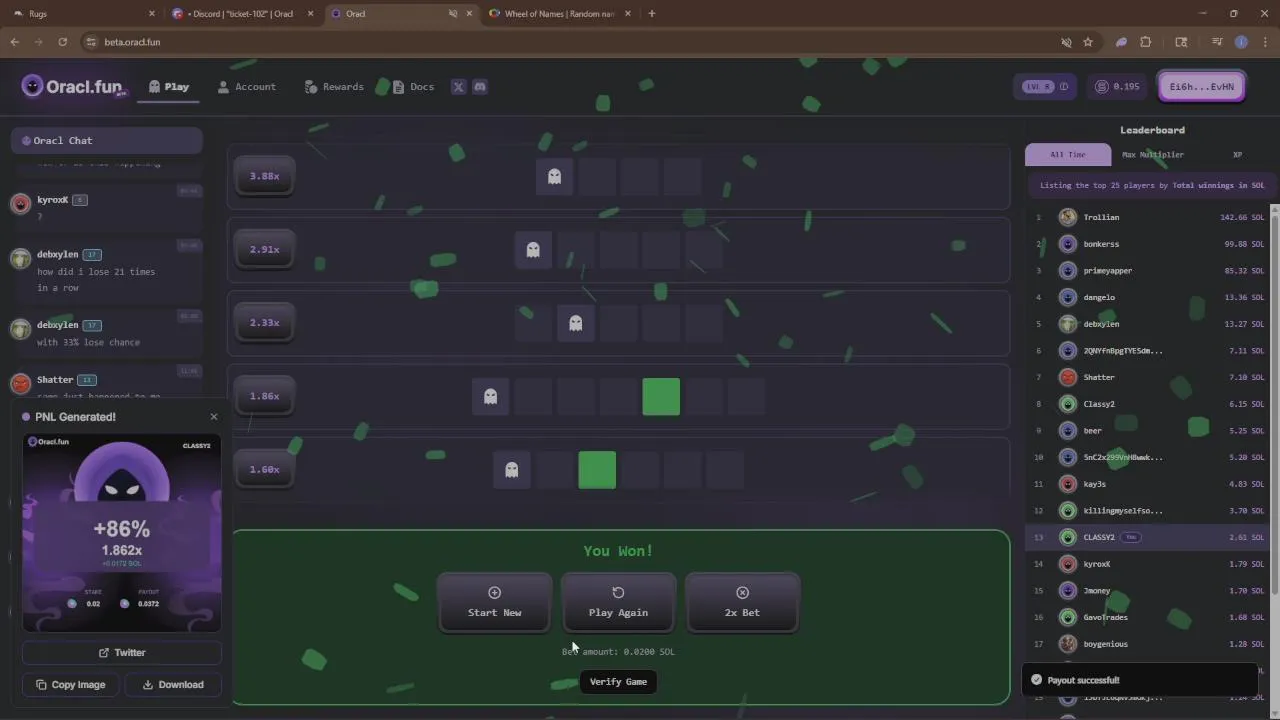Open the Discord icon in navbar

click(x=480, y=87)
